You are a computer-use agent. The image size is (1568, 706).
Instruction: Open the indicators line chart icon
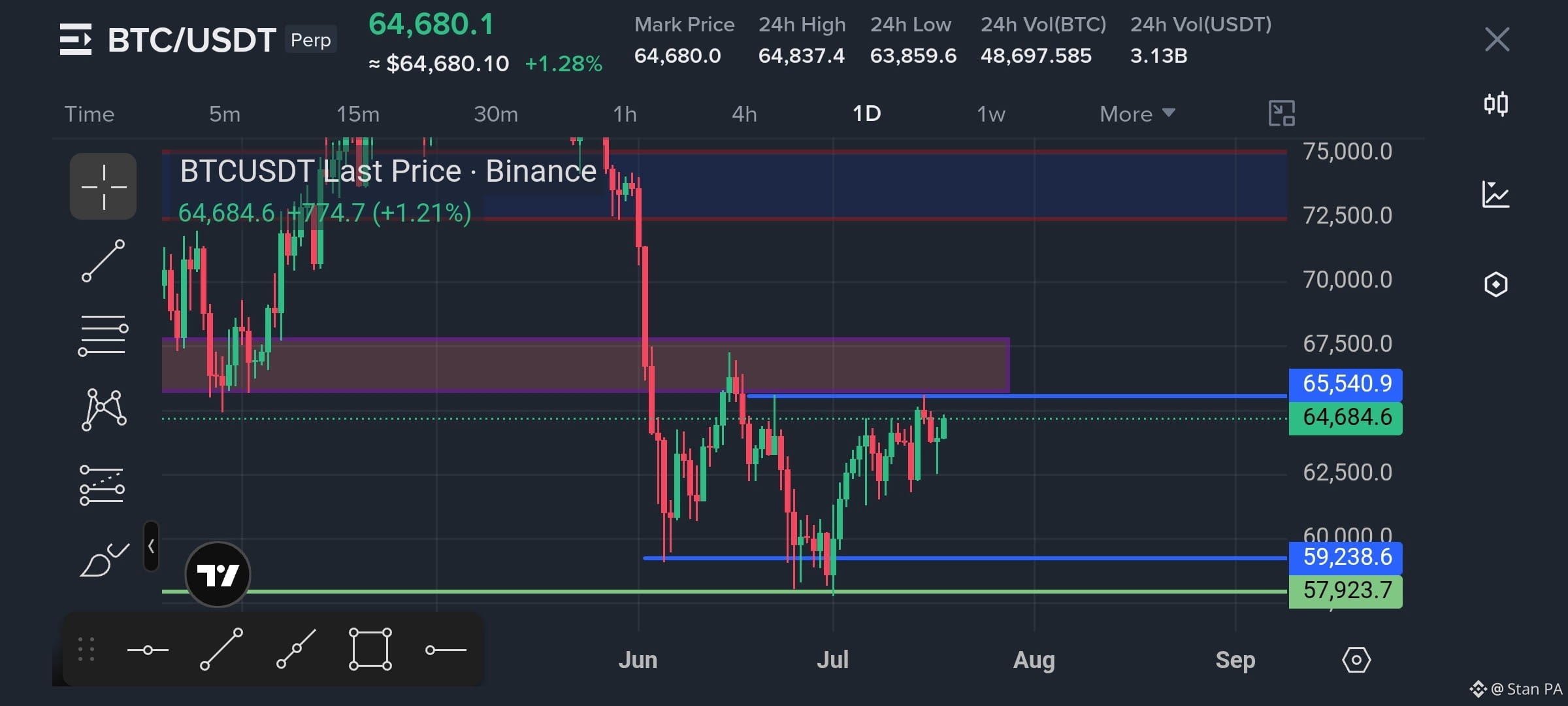point(1495,194)
